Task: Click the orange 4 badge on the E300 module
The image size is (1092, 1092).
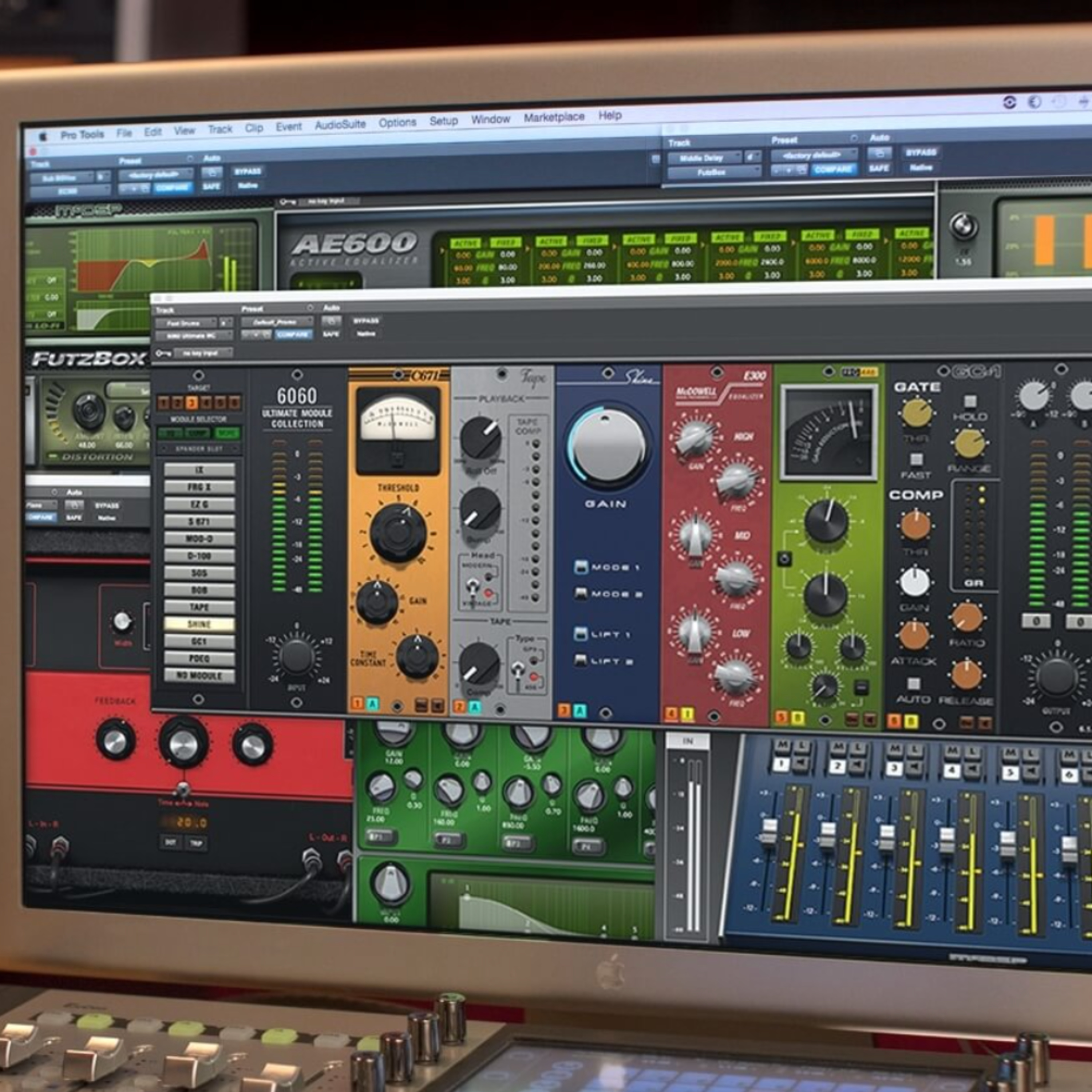Action: 671,715
